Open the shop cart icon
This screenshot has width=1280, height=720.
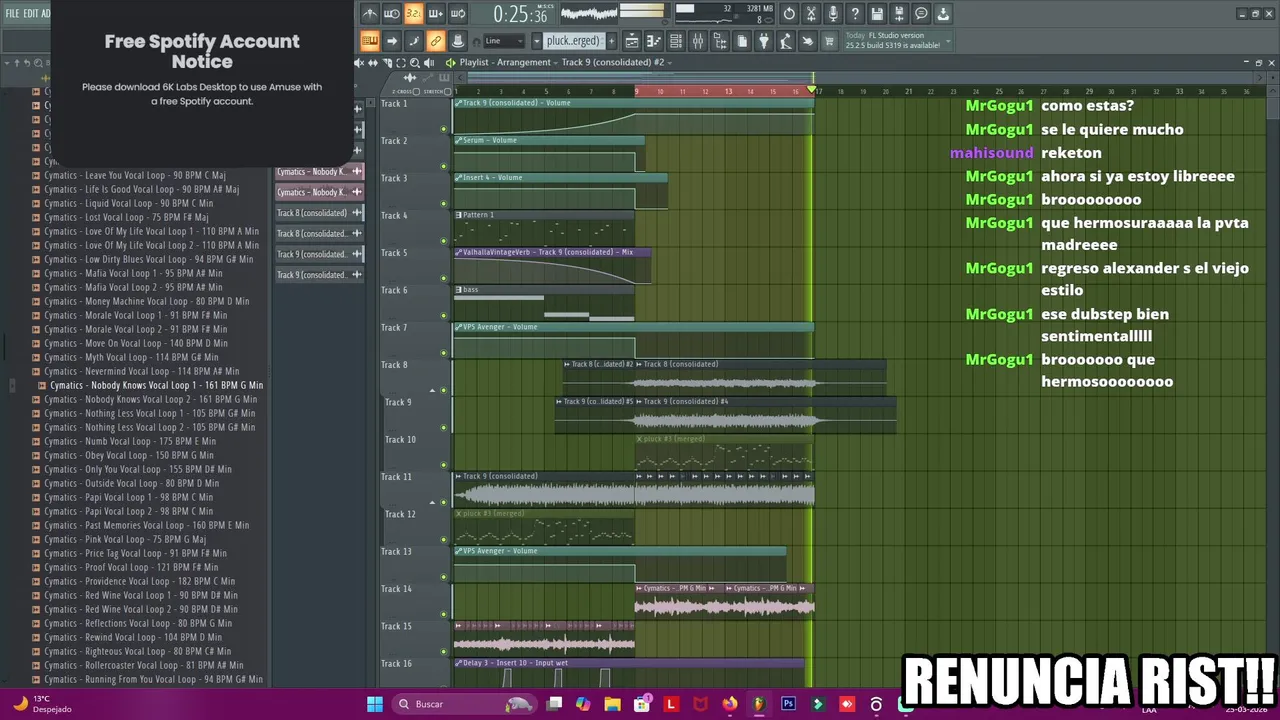(830, 41)
